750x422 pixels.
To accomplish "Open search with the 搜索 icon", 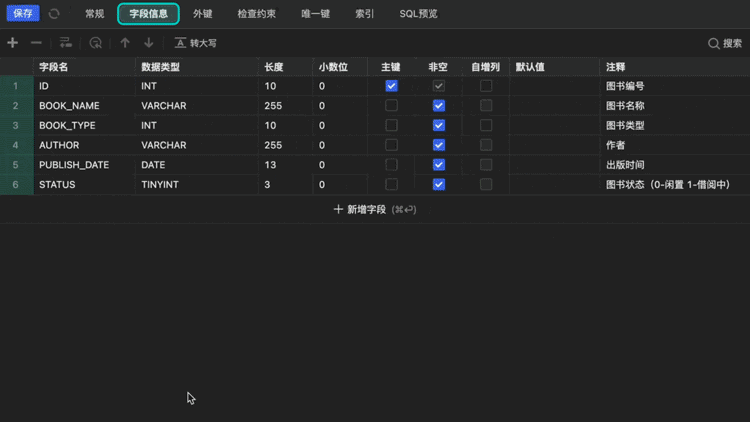I will pyautogui.click(x=725, y=44).
